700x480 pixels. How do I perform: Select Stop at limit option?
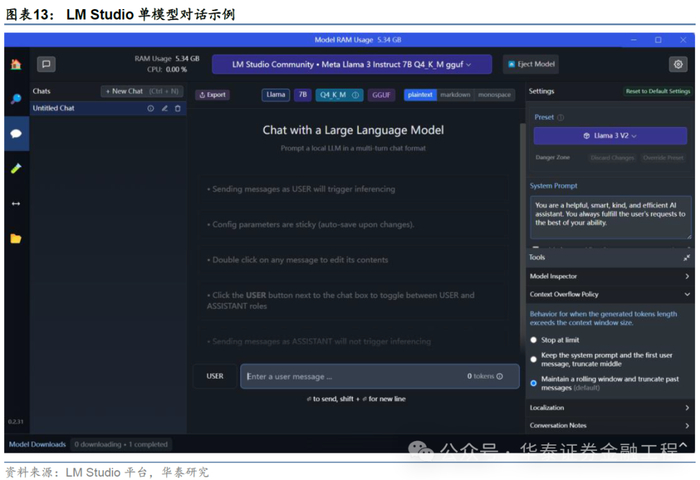tap(533, 340)
